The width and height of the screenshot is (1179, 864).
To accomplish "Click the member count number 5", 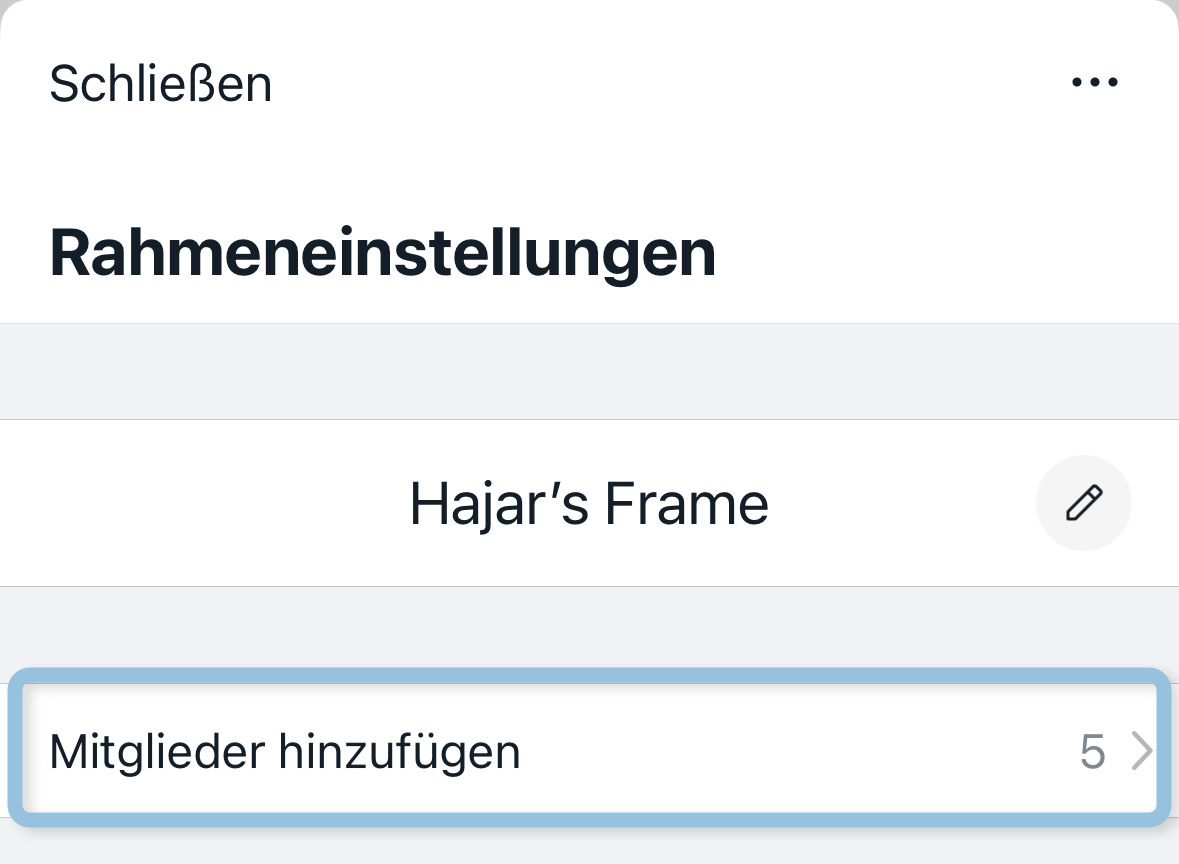I will pyautogui.click(x=1093, y=751).
